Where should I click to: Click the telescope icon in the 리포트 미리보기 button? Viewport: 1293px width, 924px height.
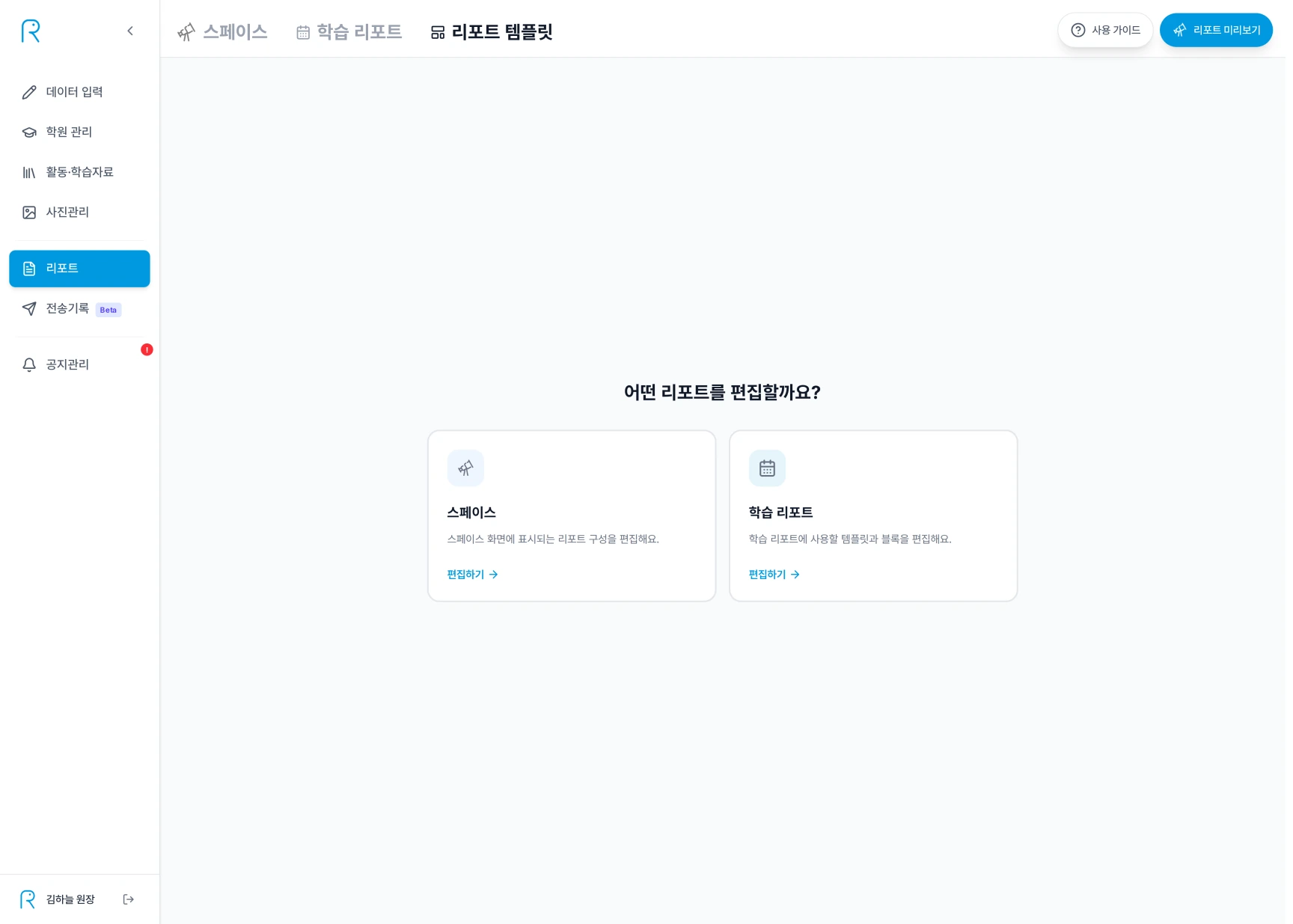(x=1180, y=30)
